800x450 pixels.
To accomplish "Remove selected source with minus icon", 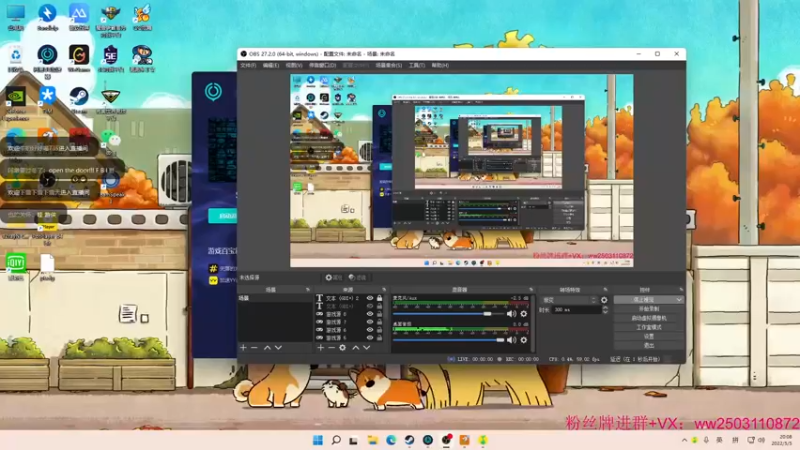I will pyautogui.click(x=331, y=347).
